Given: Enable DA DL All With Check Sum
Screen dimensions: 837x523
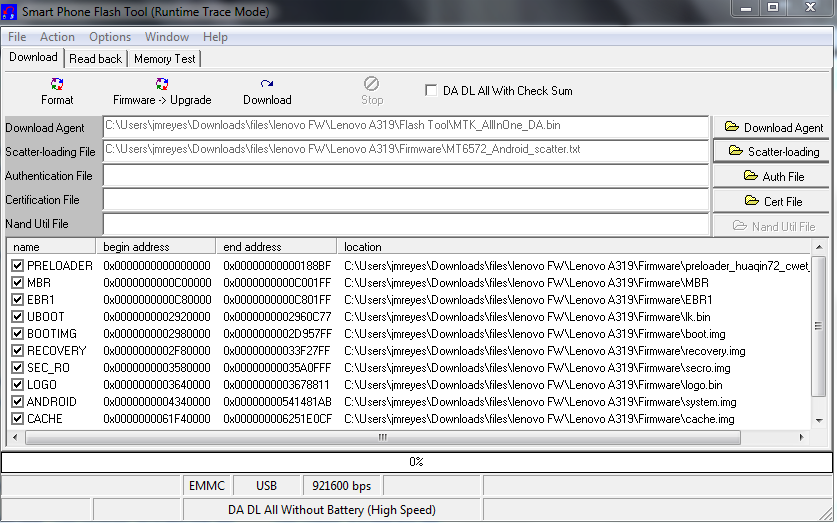Looking at the screenshot, I should point(432,90).
